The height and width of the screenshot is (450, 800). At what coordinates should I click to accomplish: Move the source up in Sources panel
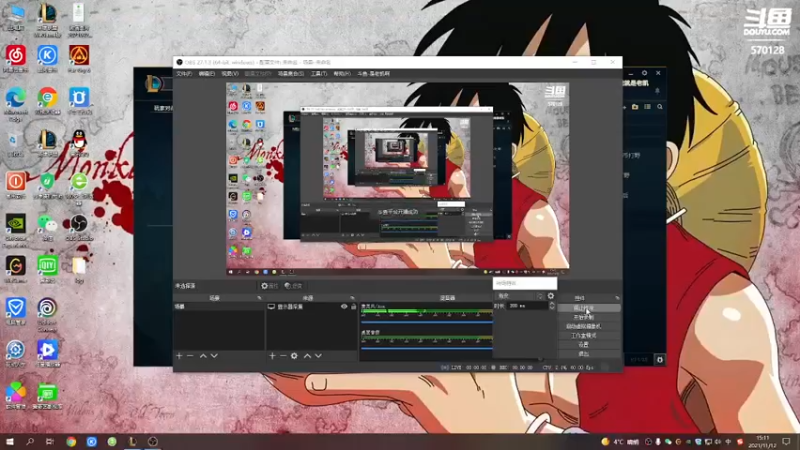[x=307, y=356]
